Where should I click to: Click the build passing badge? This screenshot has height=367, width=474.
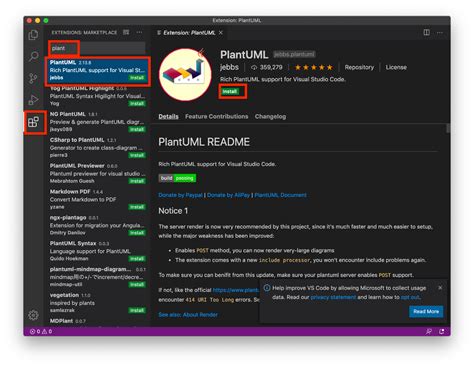(x=177, y=178)
